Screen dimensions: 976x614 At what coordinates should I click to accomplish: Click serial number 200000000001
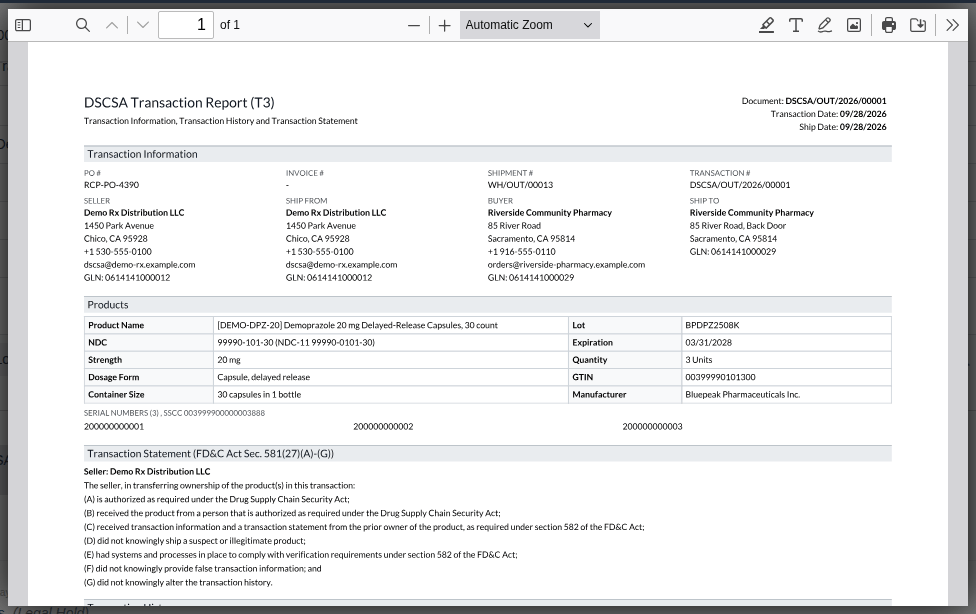pyautogui.click(x=114, y=427)
